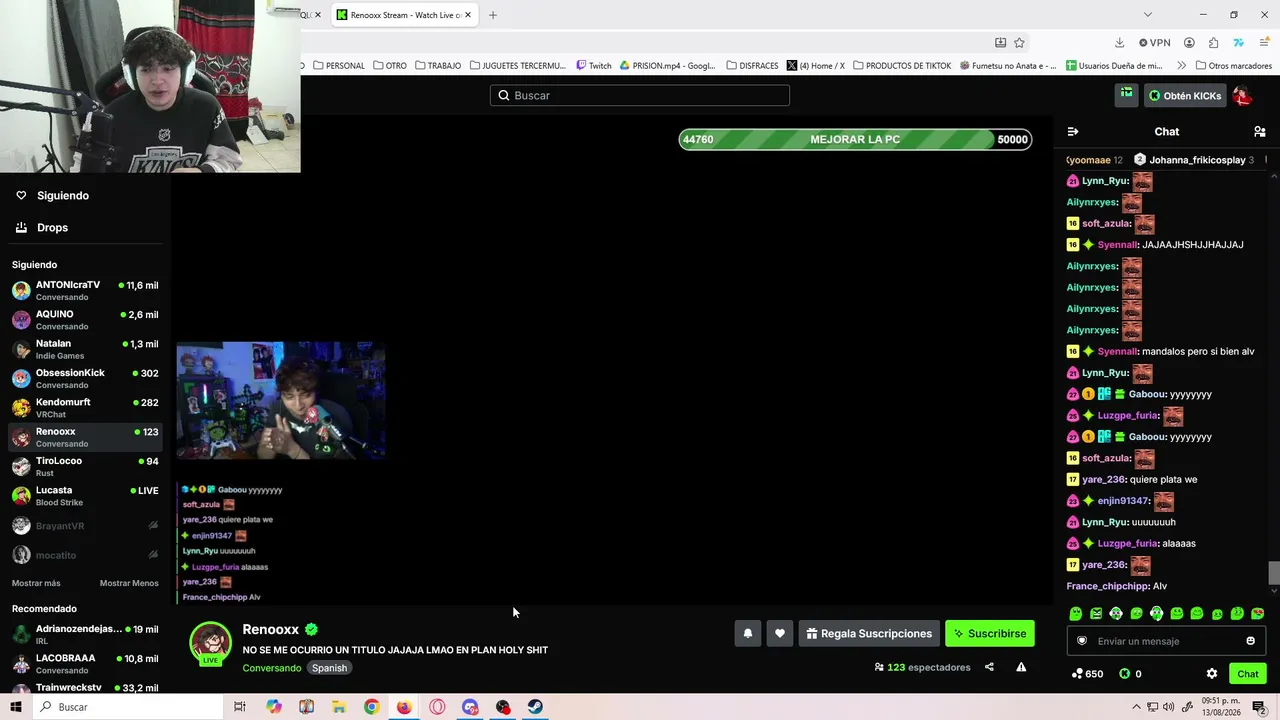Show more bookmarks overflow chevron
The image size is (1280, 720).
click(1181, 66)
